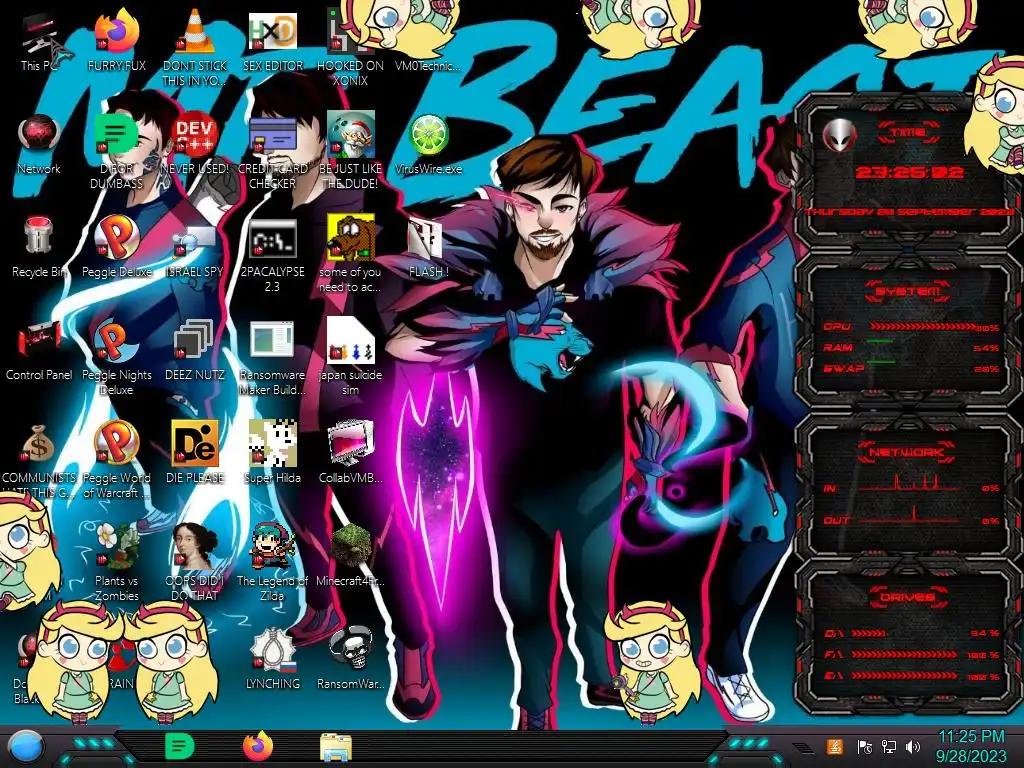Open the HxD hex editor desktop shortcut
This screenshot has width=1024, height=768.
(272, 42)
